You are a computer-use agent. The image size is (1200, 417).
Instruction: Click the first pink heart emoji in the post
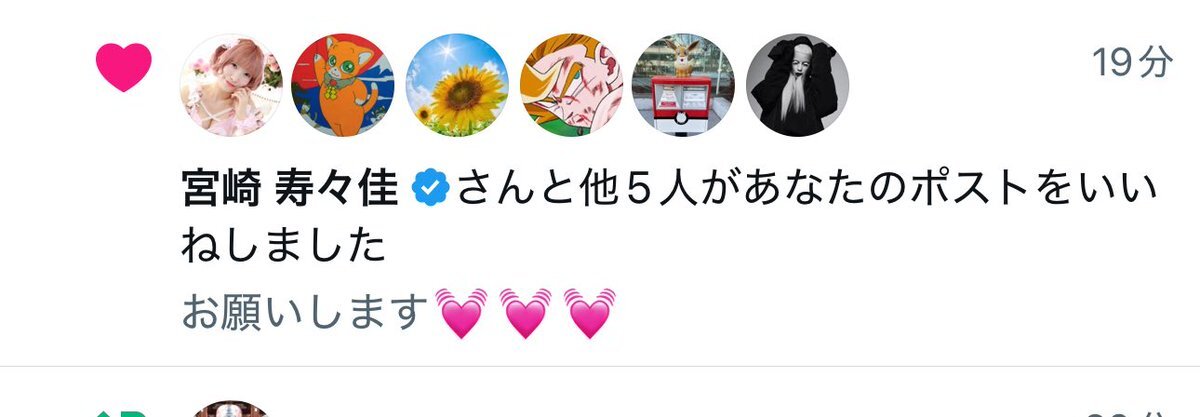tap(460, 312)
